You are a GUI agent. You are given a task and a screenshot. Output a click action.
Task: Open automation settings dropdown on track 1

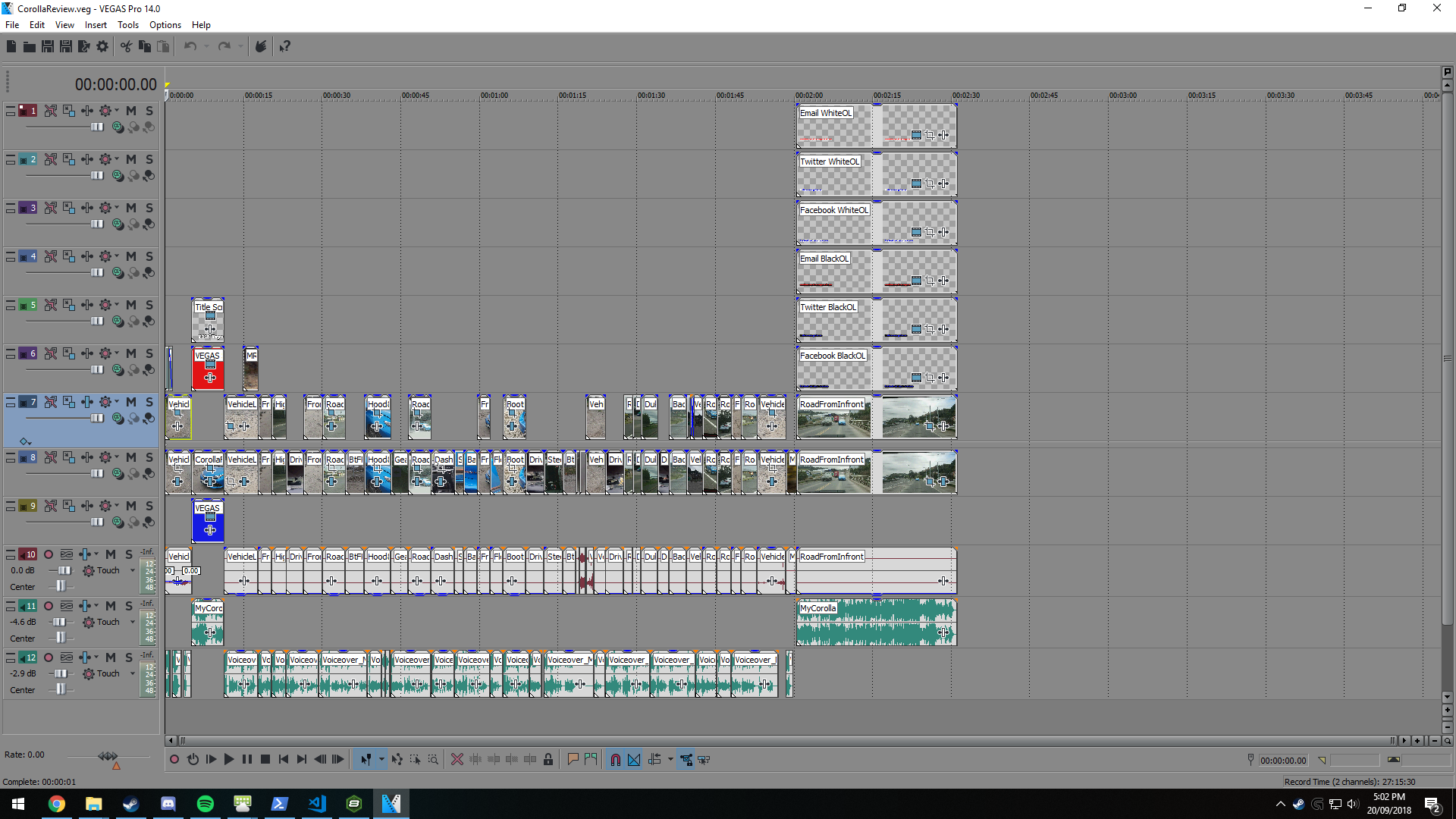(x=117, y=111)
